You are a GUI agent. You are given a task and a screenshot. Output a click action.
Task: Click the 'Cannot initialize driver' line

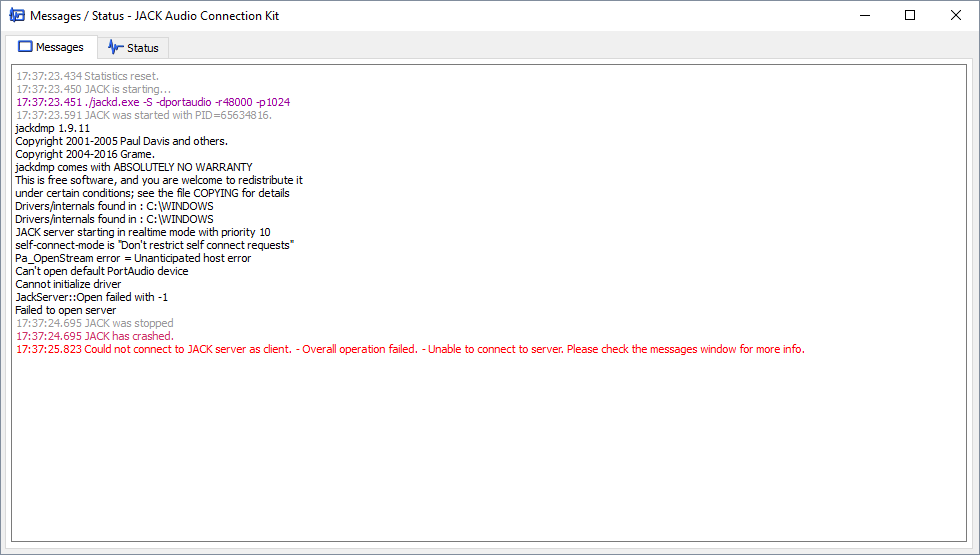coord(68,284)
